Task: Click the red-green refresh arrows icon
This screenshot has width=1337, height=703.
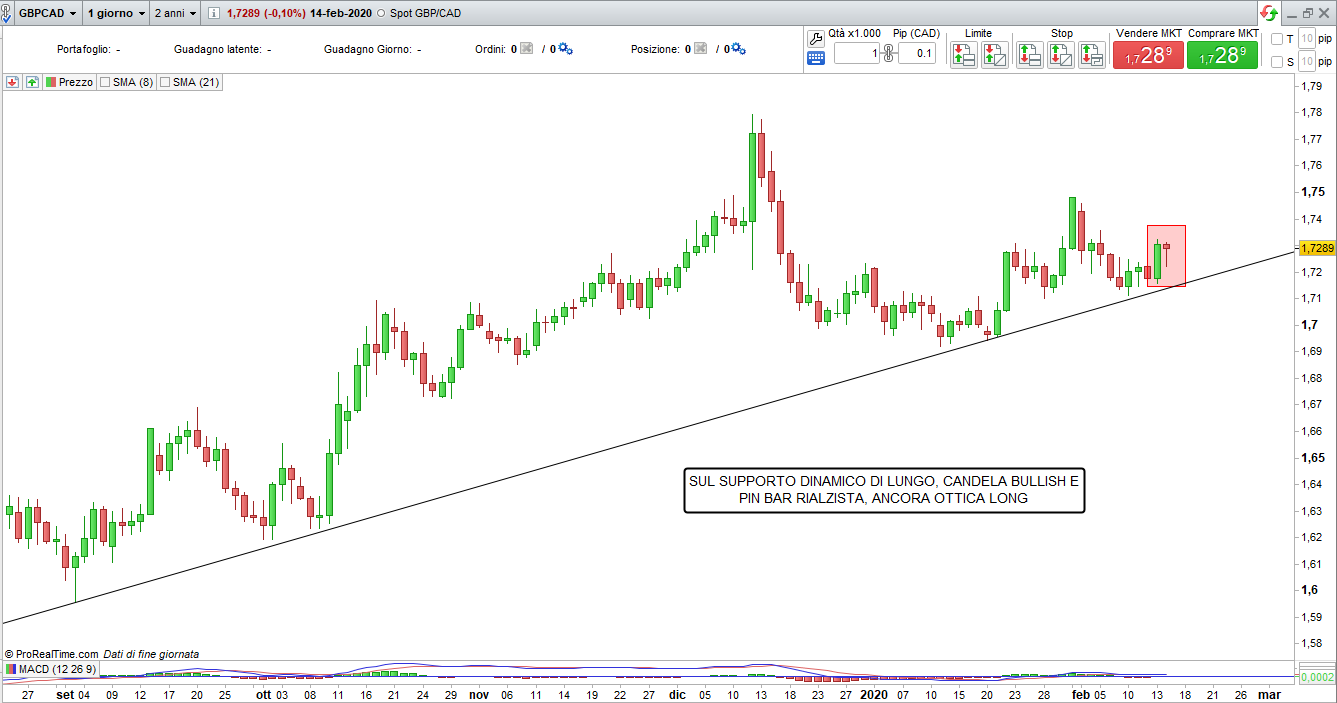Action: [x=1268, y=13]
